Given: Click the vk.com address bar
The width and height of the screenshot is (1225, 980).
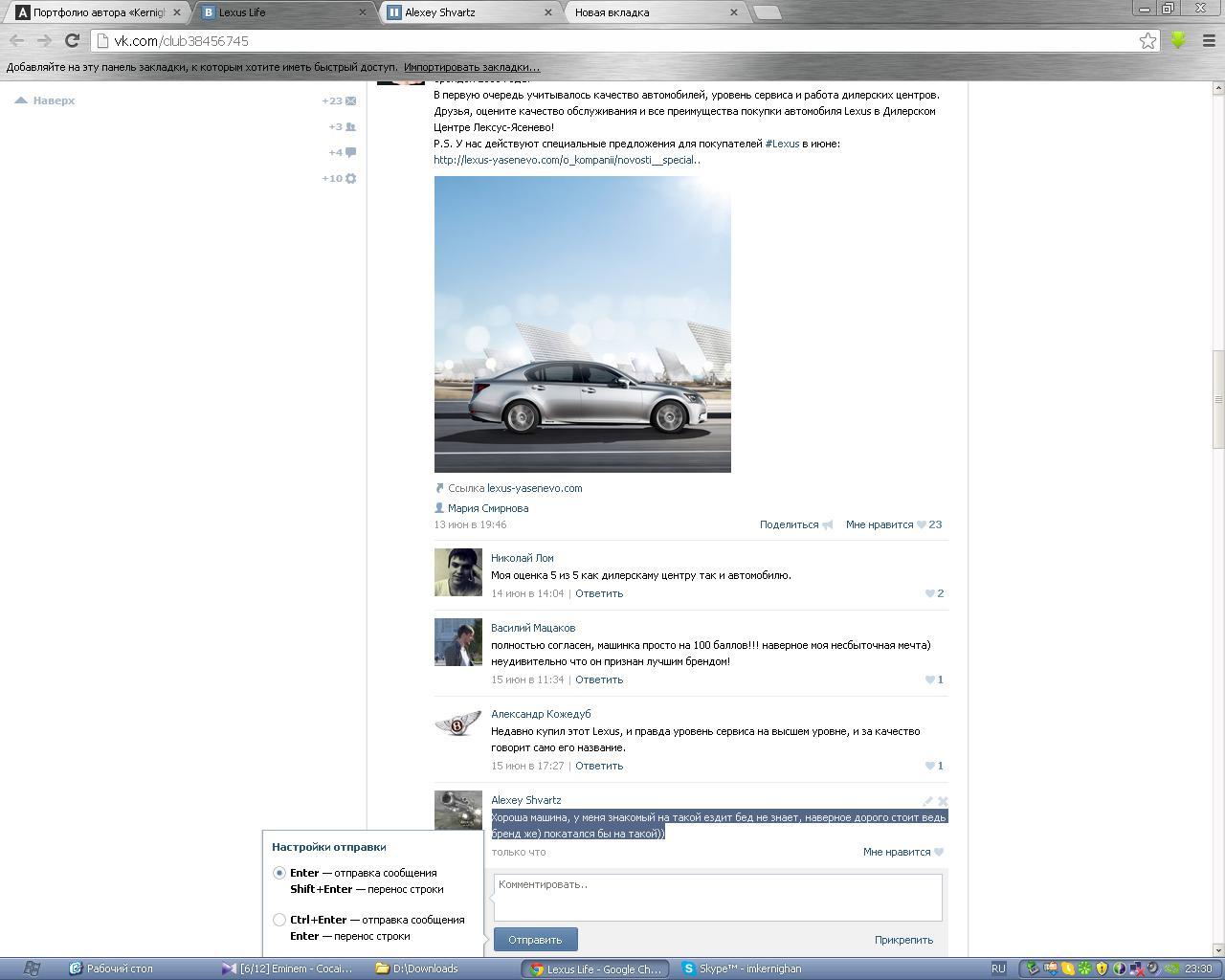Looking at the screenshot, I should coord(624,40).
